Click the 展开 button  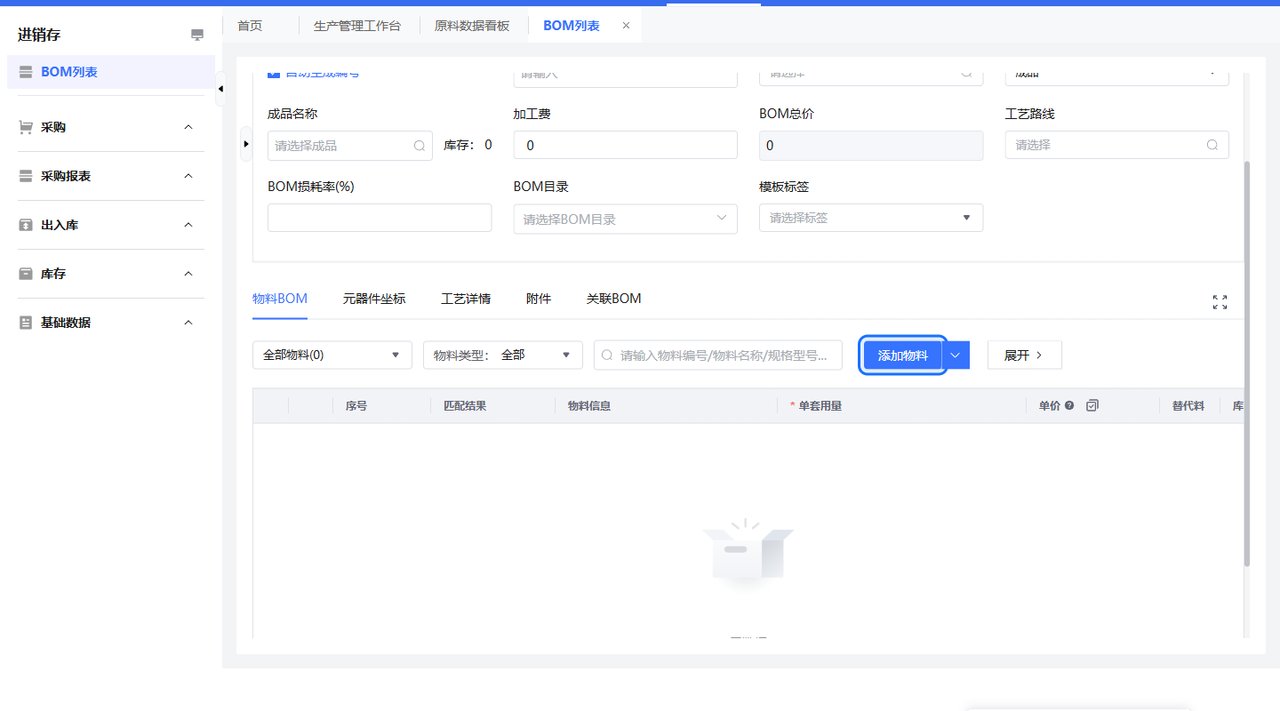[1024, 355]
